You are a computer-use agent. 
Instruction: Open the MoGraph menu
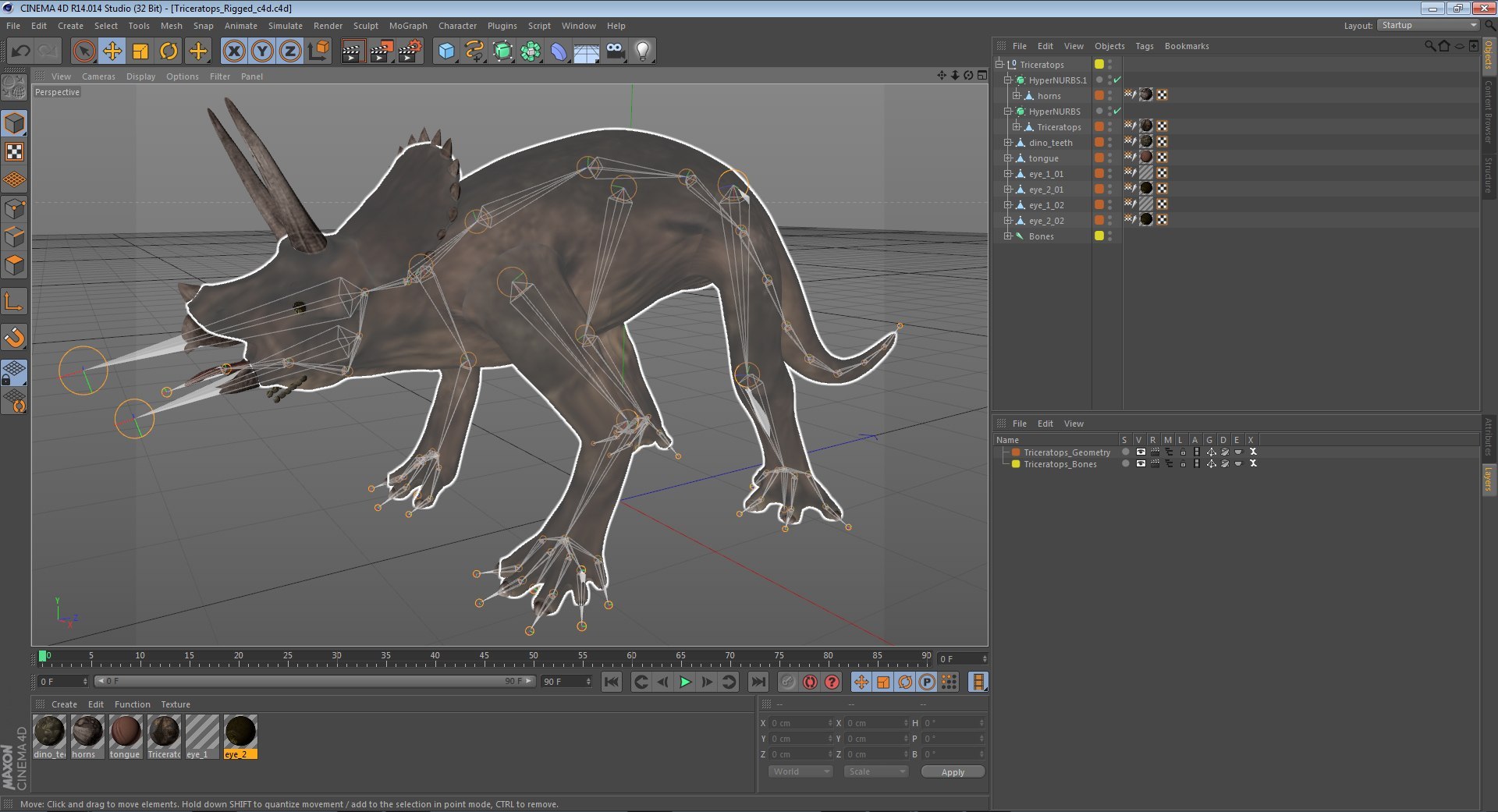pos(408,26)
